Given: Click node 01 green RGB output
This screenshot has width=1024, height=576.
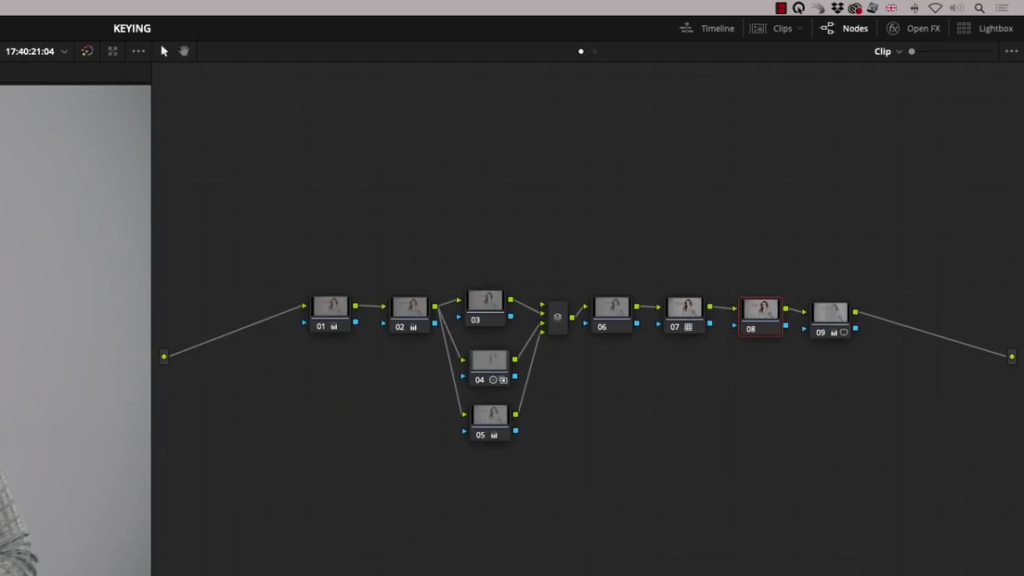Looking at the screenshot, I should [x=355, y=306].
